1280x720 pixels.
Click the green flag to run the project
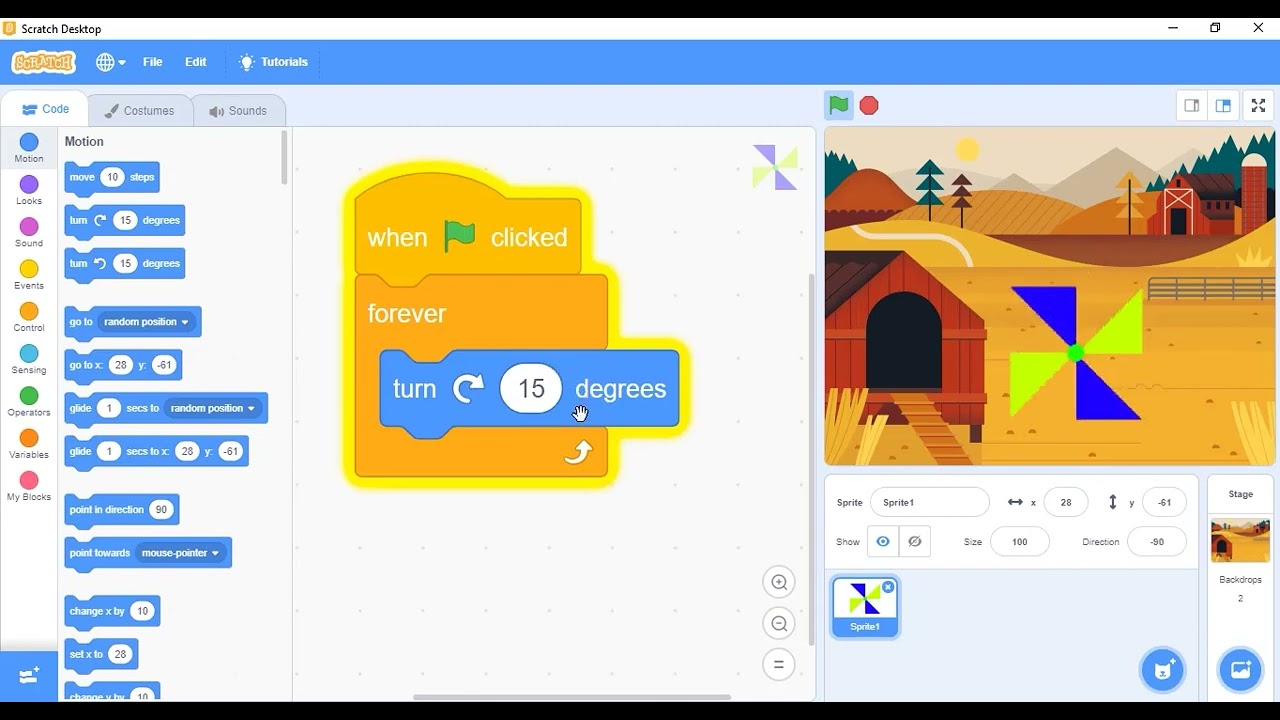(838, 105)
